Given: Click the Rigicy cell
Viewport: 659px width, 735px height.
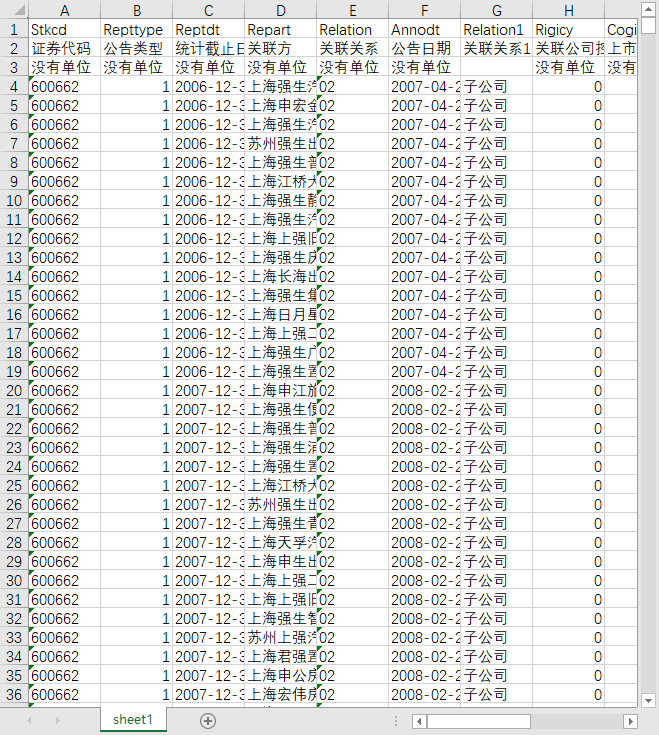Looking at the screenshot, I should (568, 30).
